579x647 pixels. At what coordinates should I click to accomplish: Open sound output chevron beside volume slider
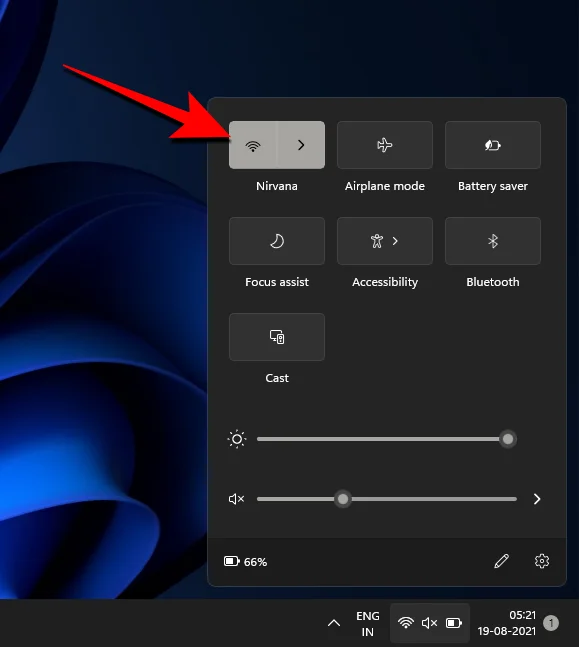537,499
